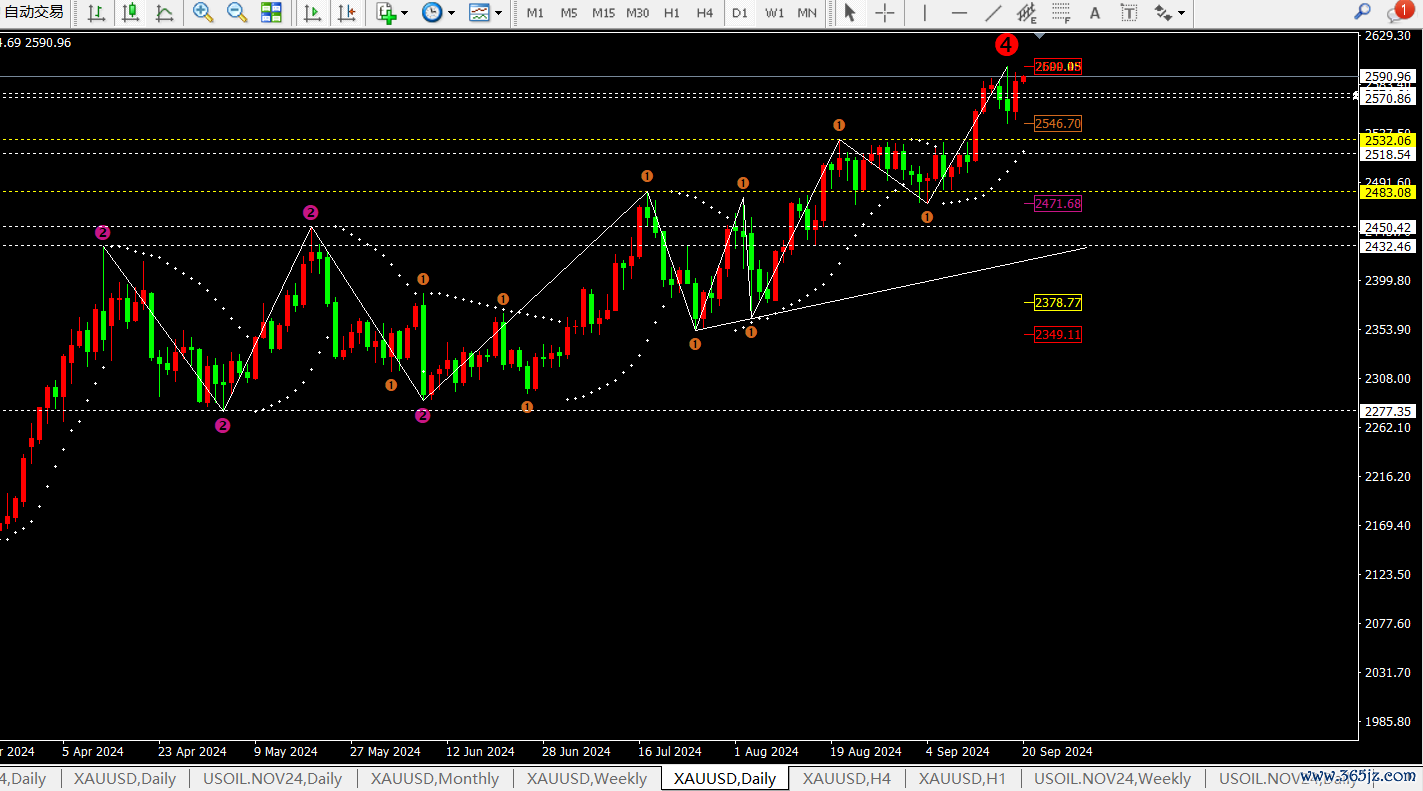The width and height of the screenshot is (1423, 791).
Task: Select the M30 timeframe
Action: [x=637, y=13]
